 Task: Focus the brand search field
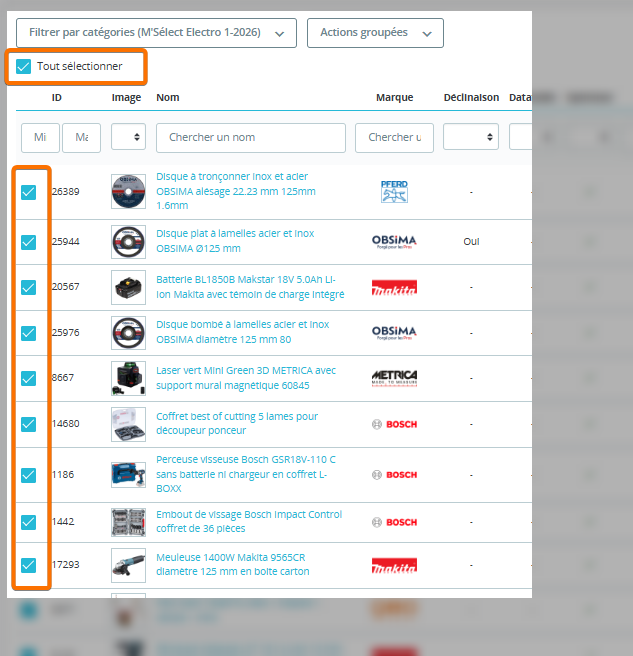click(394, 138)
